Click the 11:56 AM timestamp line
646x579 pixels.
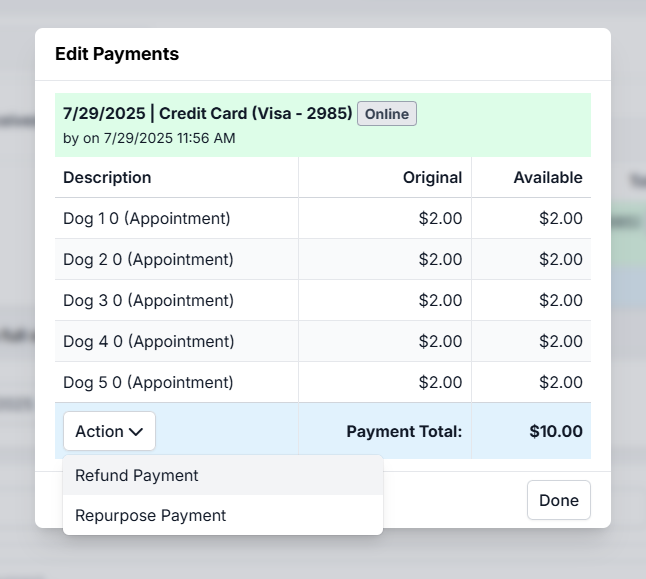tap(149, 138)
